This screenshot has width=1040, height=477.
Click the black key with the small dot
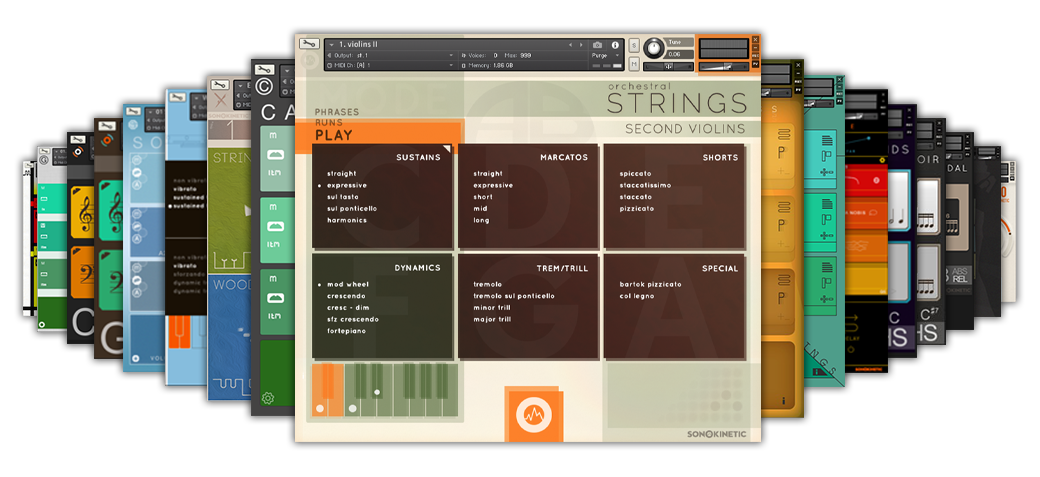(x=377, y=380)
